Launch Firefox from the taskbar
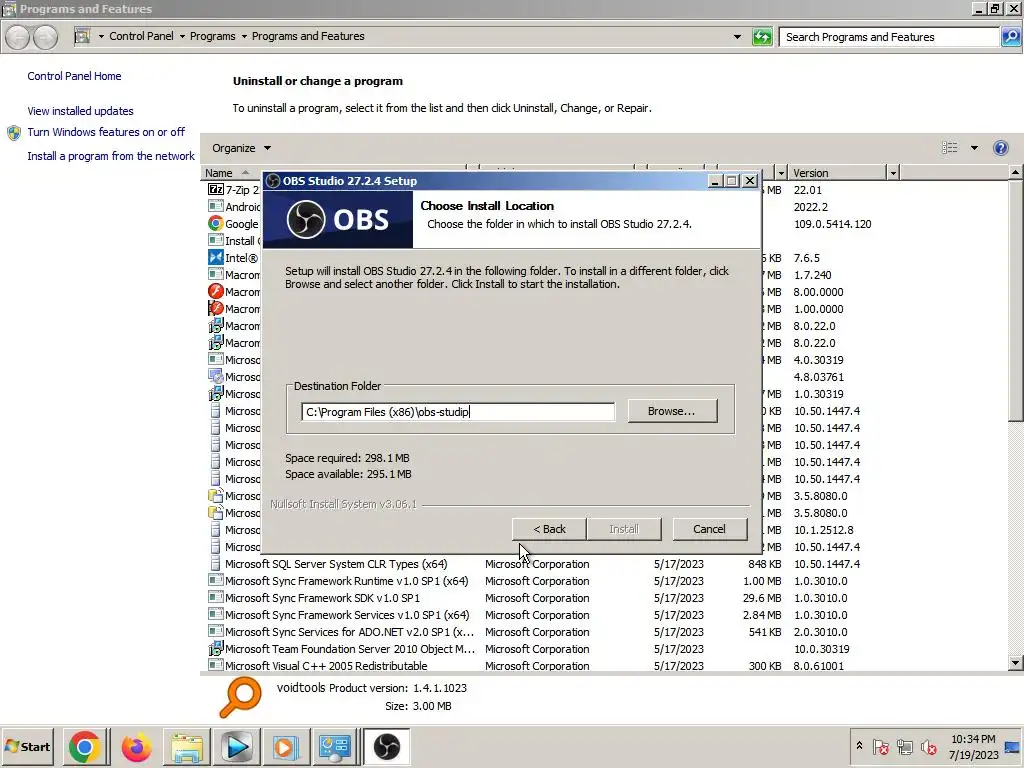Screen dimensions: 1024x768 136,747
